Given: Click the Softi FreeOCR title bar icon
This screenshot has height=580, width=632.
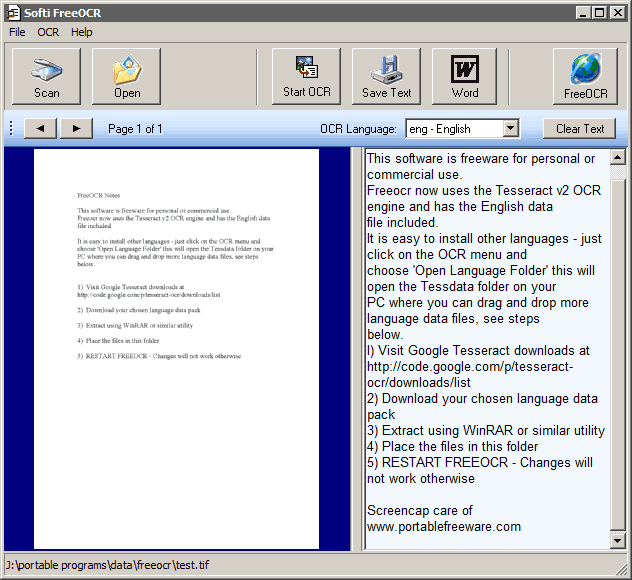Looking at the screenshot, I should point(14,13).
